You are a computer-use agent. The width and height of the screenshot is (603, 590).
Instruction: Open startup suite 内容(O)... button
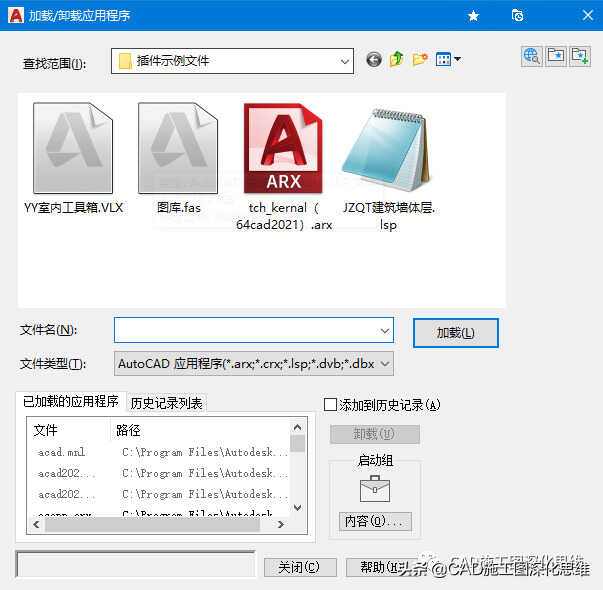tap(375, 522)
